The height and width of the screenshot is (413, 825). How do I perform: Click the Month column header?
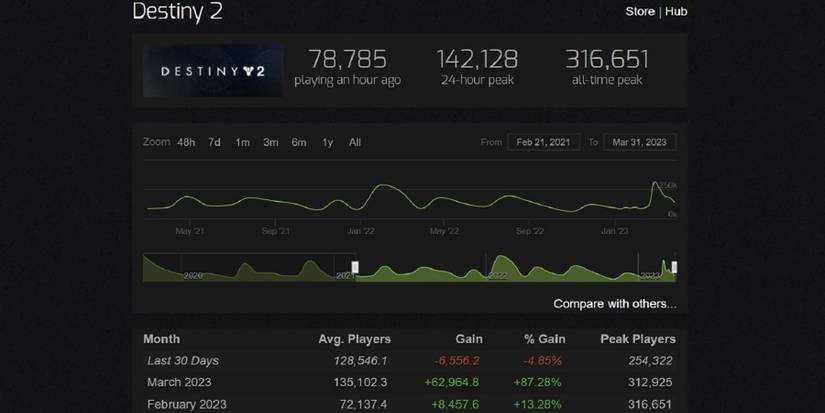pyautogui.click(x=162, y=339)
